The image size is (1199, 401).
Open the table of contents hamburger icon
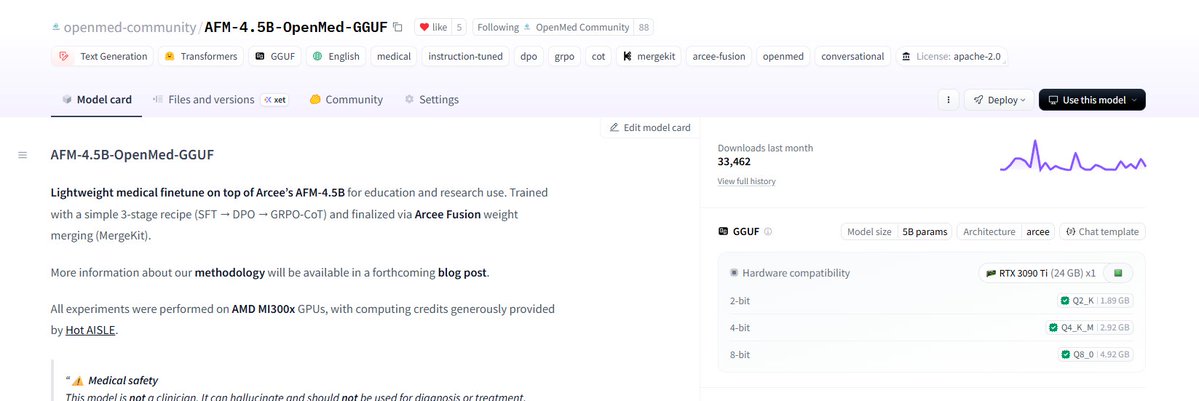tap(22, 155)
